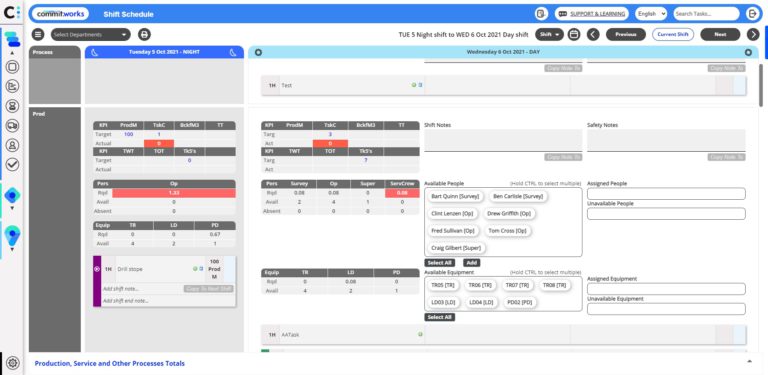Viewport: 768px width, 375px height.
Task: Select TR05 [TR] in Available Equipment
Action: pos(443,285)
